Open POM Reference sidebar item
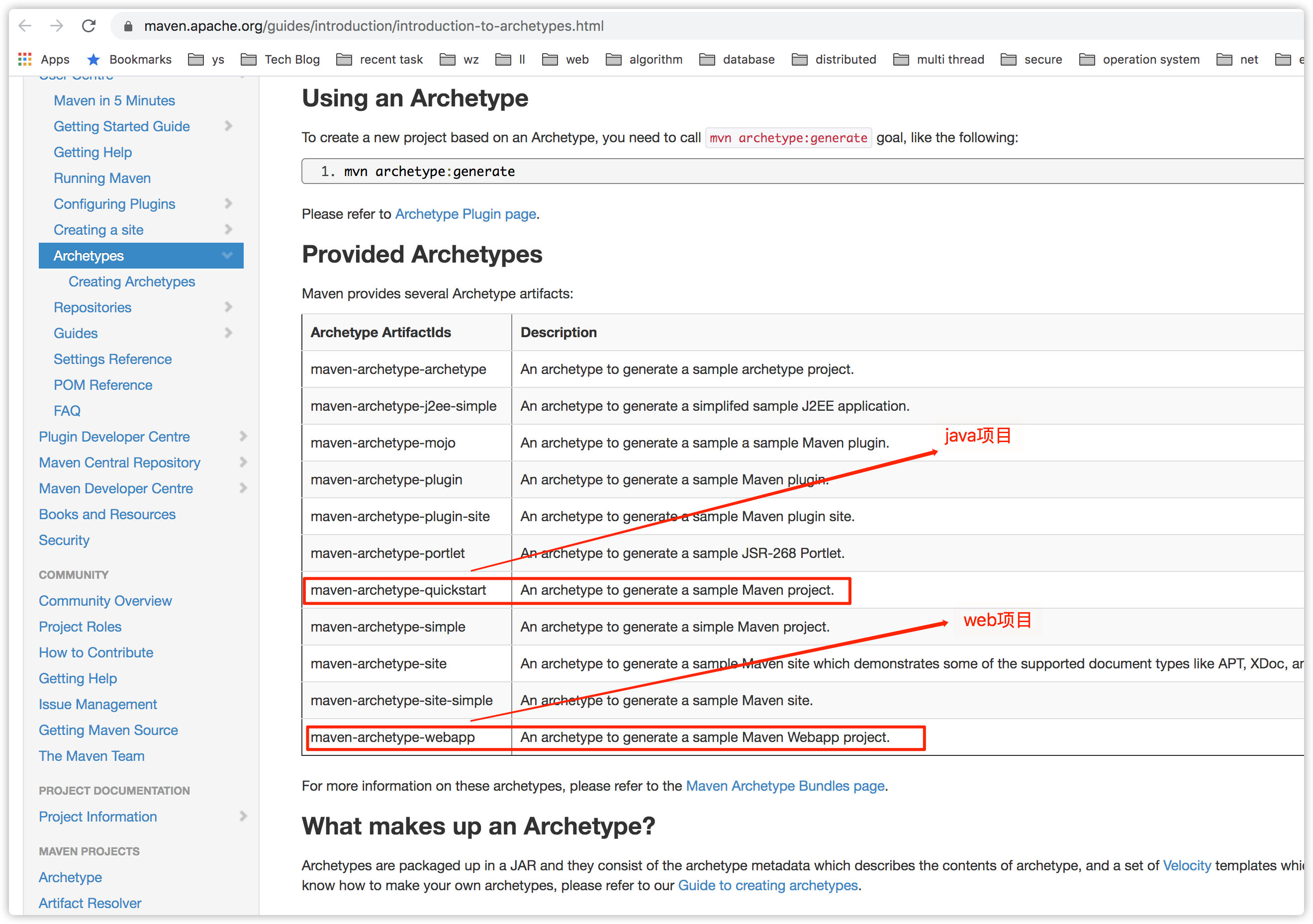The width and height of the screenshot is (1313, 924). [x=103, y=385]
